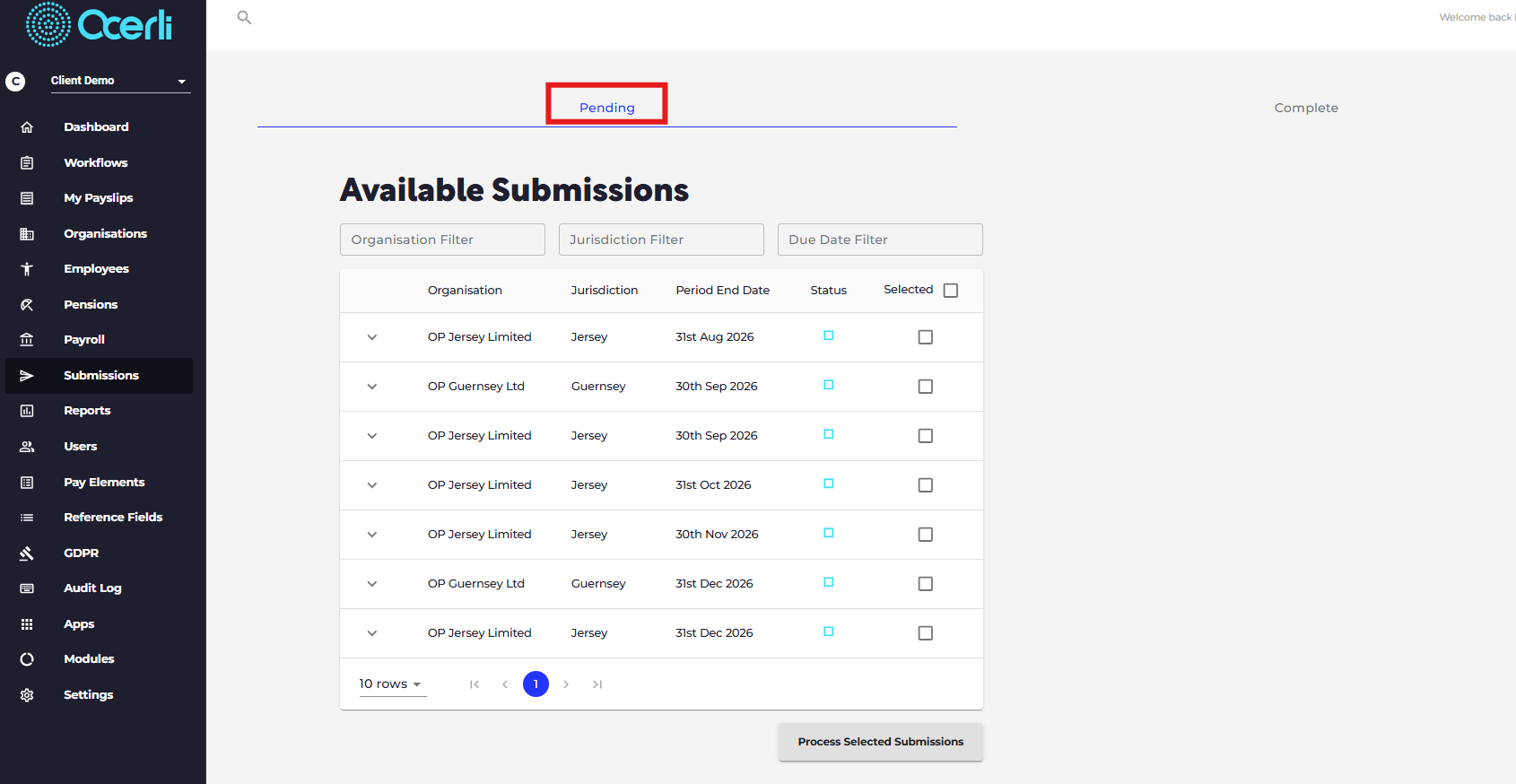1516x784 pixels.
Task: Click the GDPR gavel icon
Action: pyautogui.click(x=27, y=553)
